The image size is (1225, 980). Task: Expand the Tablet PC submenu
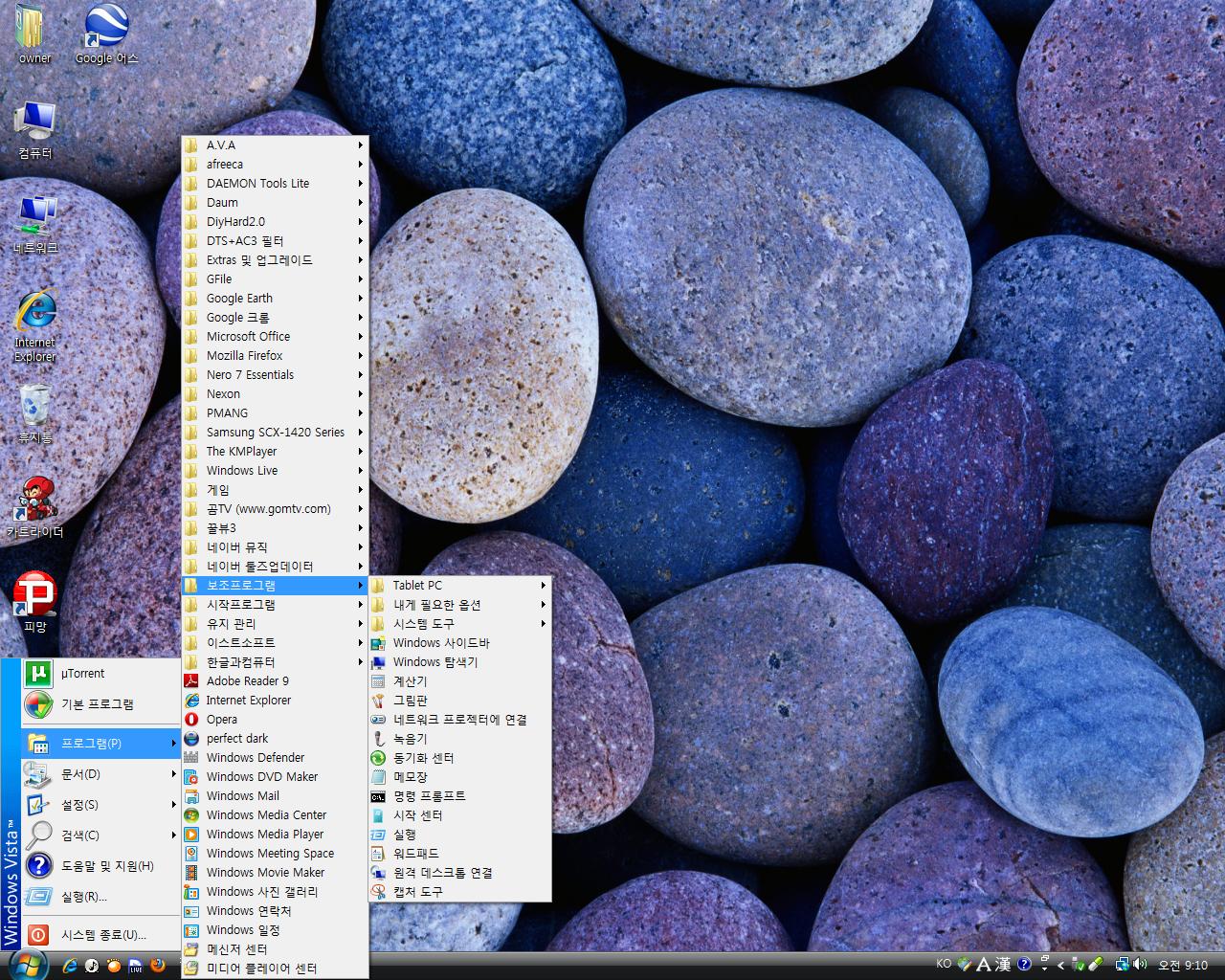tap(460, 586)
